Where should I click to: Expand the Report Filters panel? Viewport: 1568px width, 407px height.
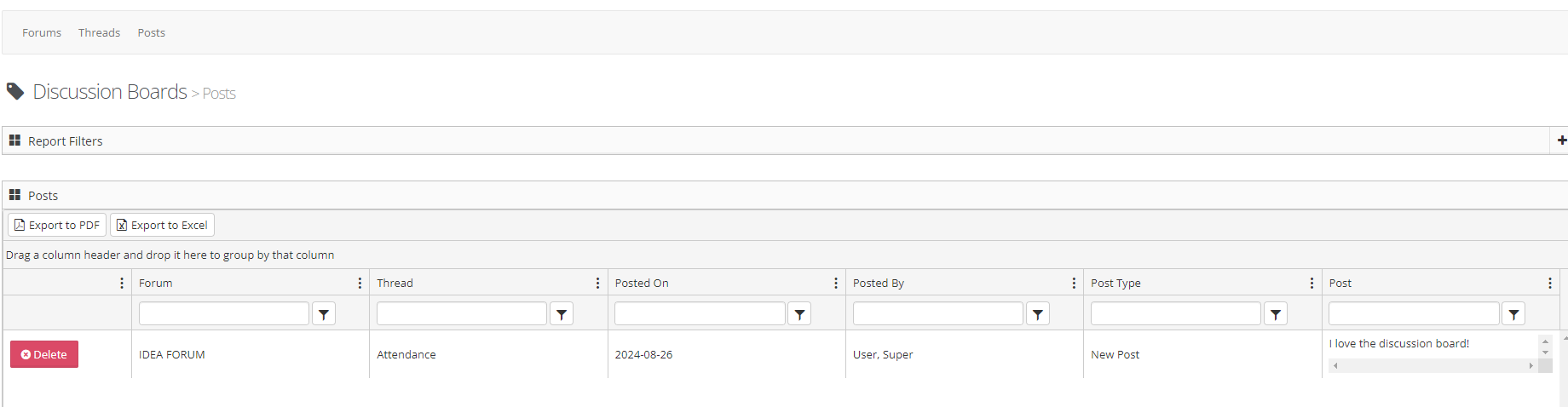tap(1561, 140)
